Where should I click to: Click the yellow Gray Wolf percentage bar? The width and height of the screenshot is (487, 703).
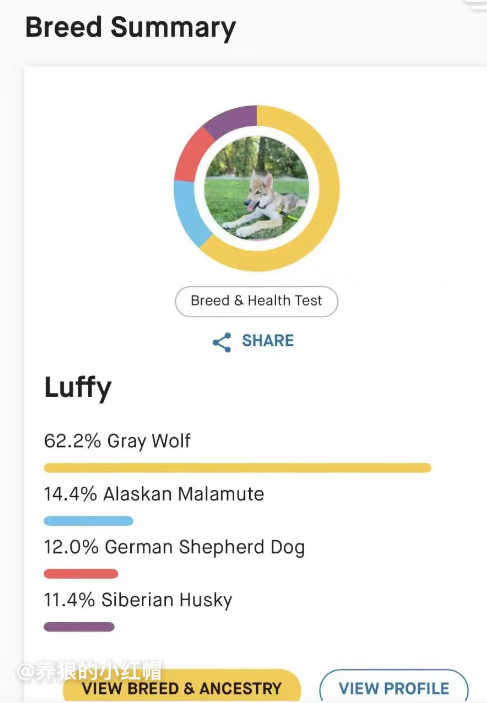tap(237, 468)
